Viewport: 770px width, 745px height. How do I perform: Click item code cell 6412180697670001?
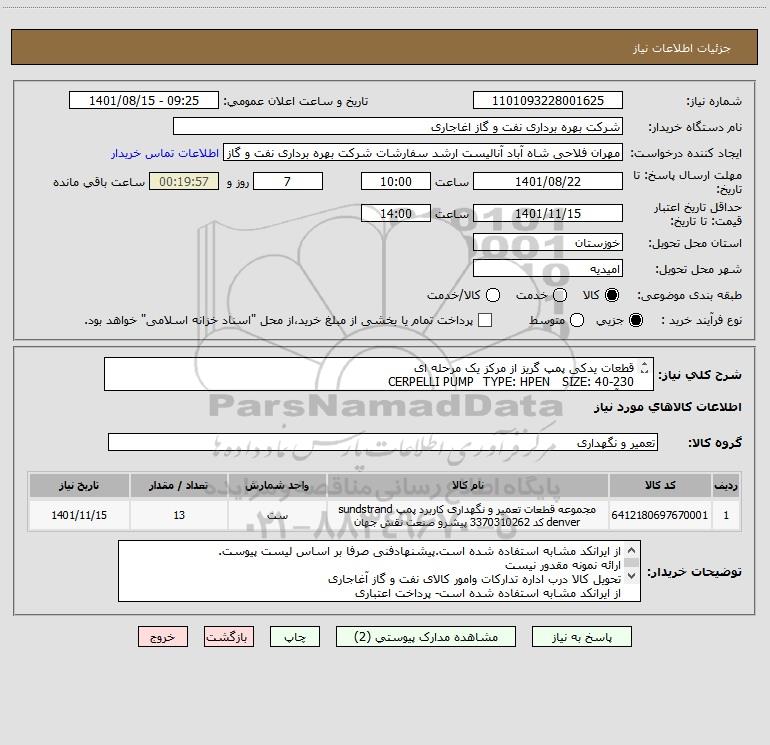click(x=660, y=515)
